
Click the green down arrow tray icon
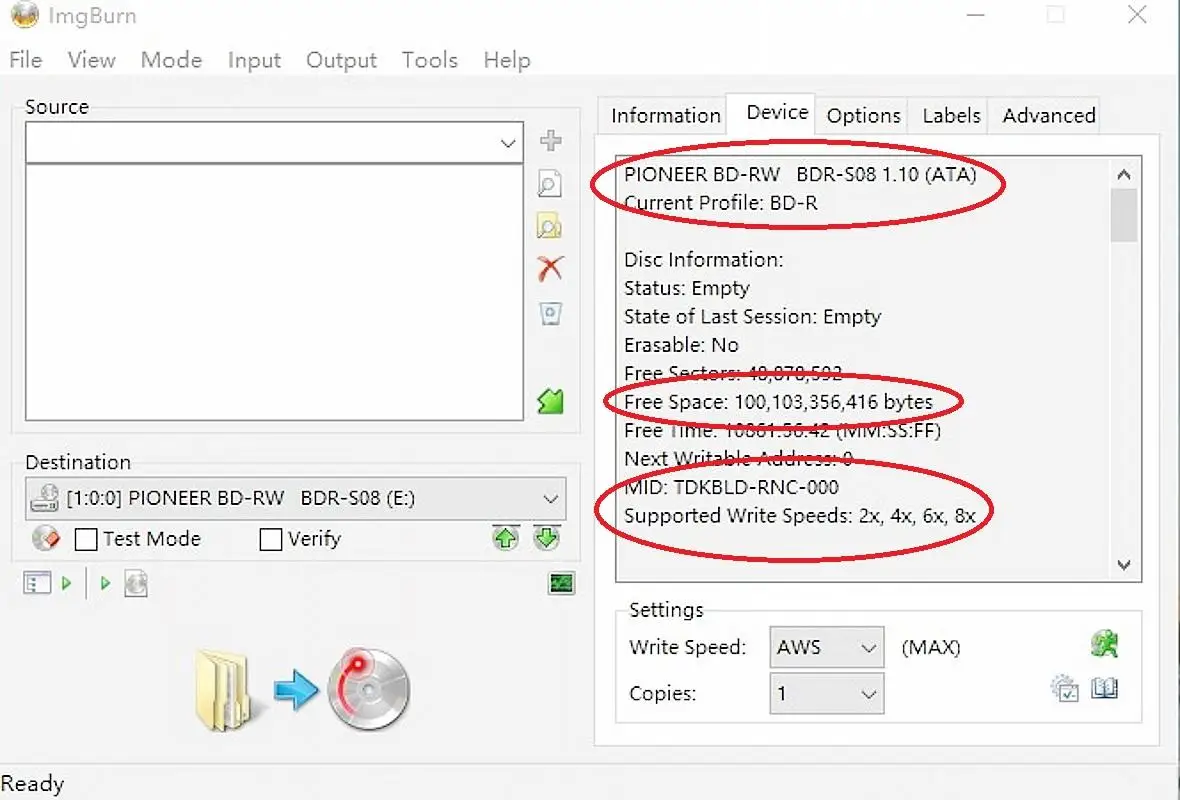(x=547, y=538)
